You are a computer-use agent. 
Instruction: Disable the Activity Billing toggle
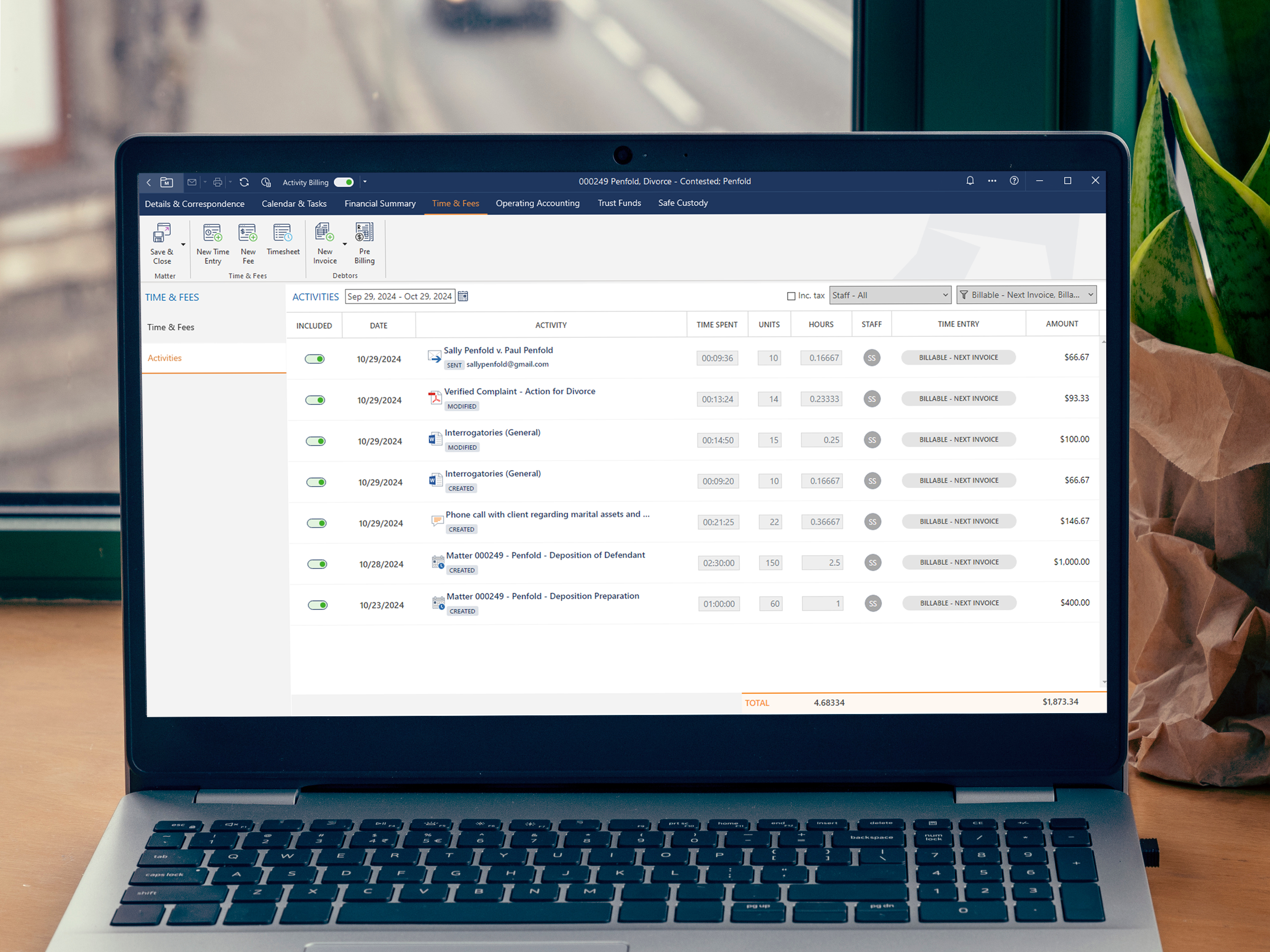pyautogui.click(x=343, y=182)
